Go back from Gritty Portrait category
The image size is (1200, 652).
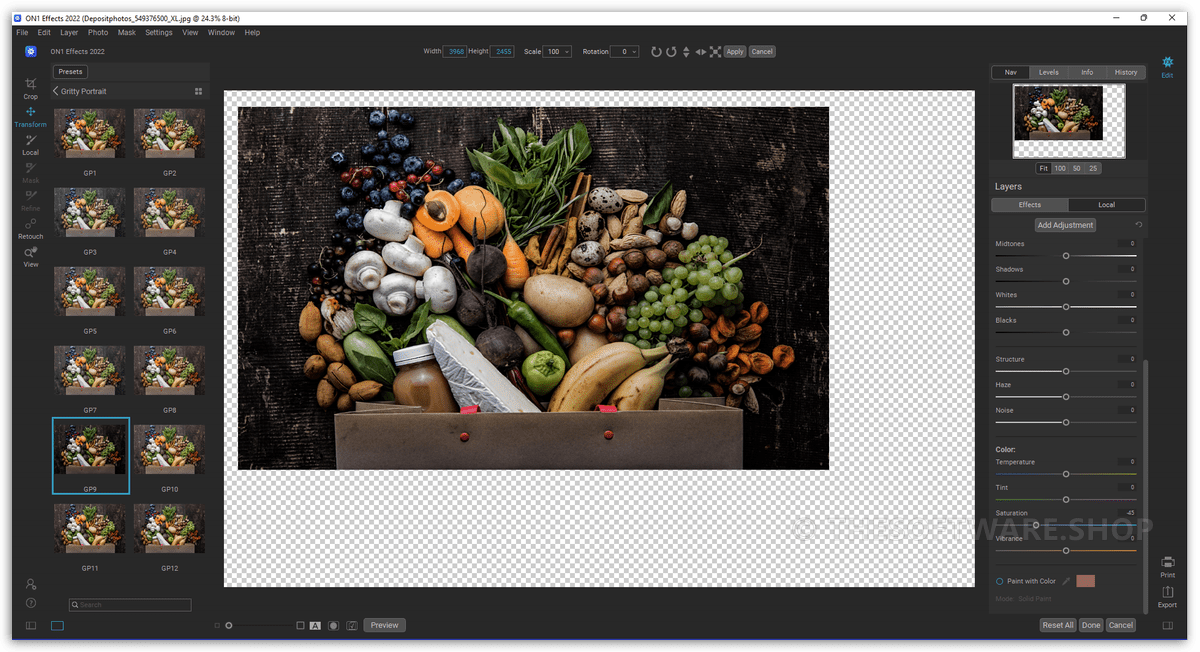pos(56,91)
